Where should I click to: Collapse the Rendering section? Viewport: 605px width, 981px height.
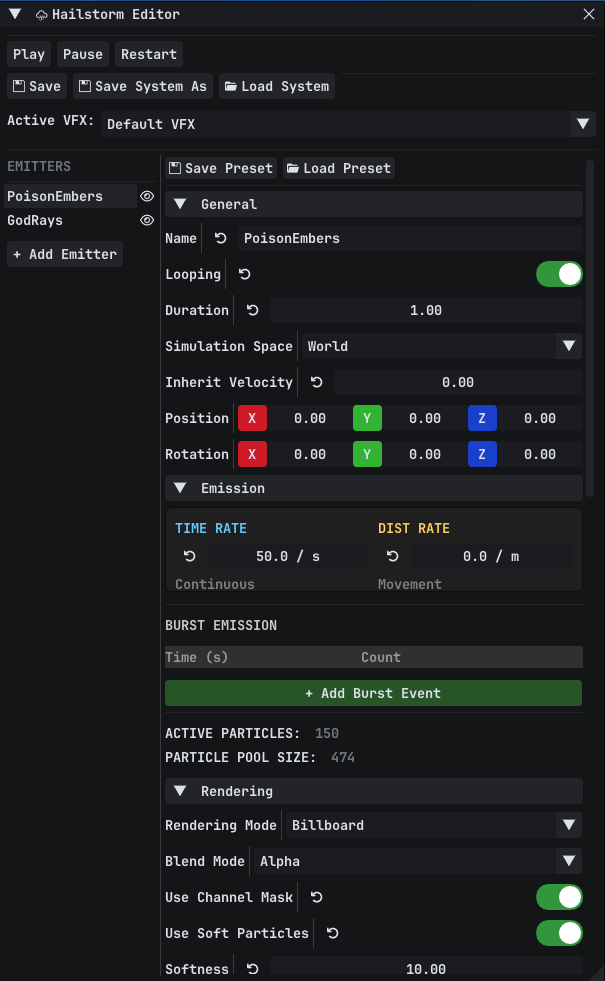[180, 791]
